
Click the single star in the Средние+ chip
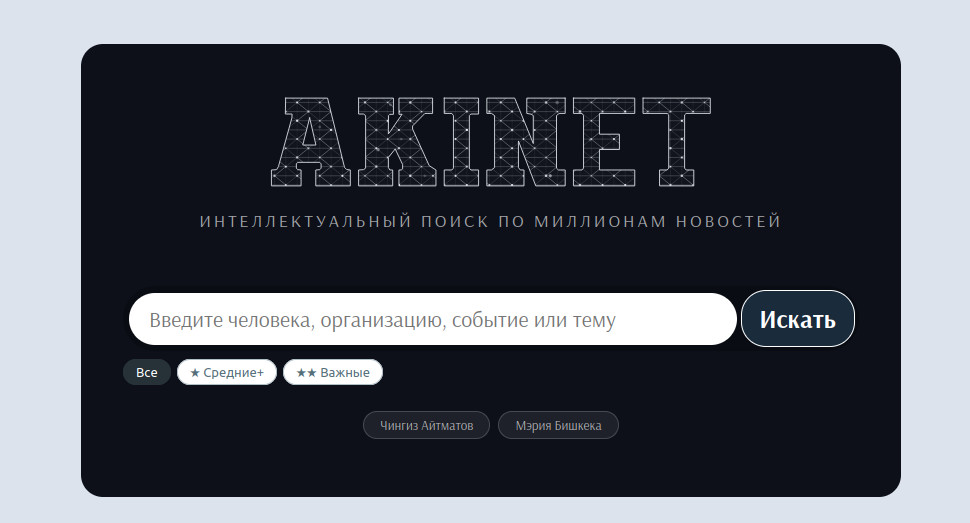tap(195, 373)
